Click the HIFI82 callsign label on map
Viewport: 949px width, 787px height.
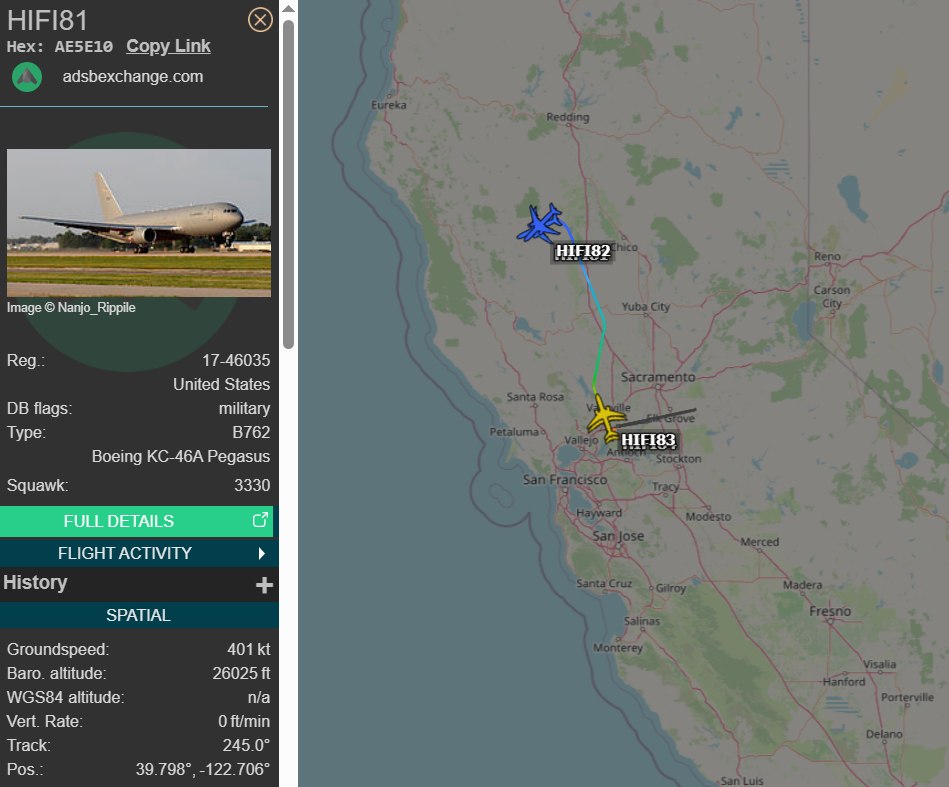583,251
